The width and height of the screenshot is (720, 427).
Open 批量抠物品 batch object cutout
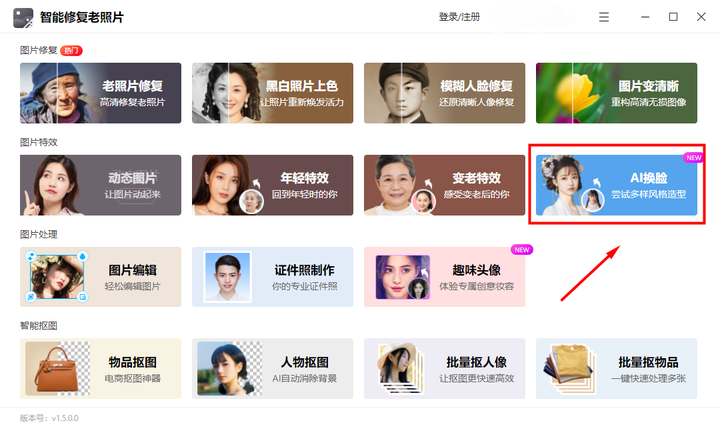[x=616, y=369]
